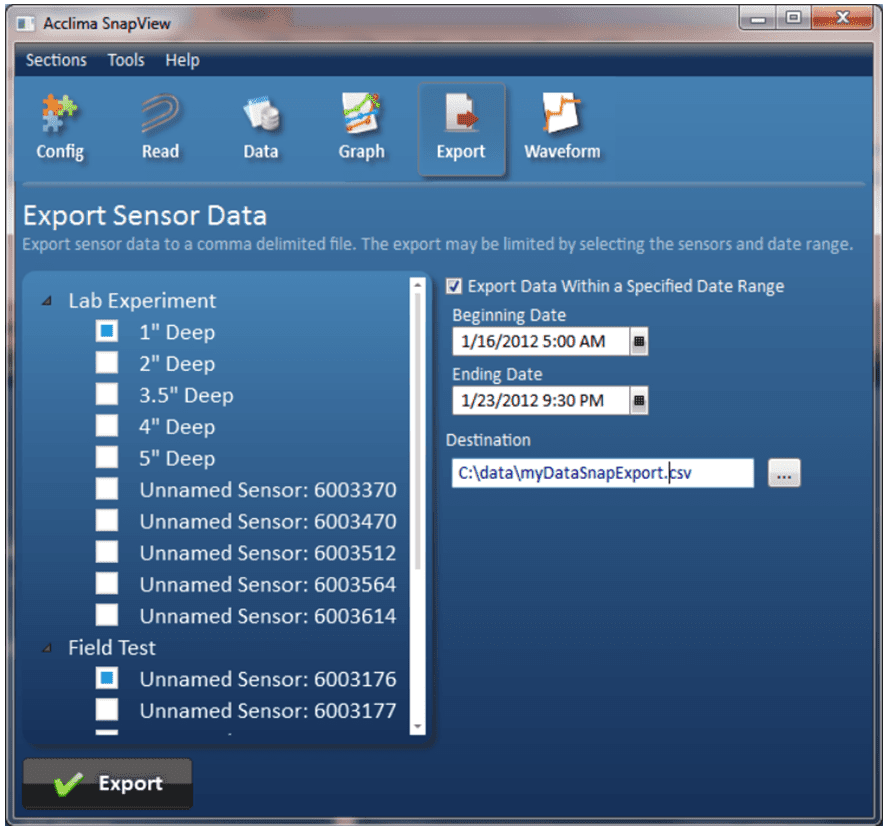Open the Help menu

(182, 60)
